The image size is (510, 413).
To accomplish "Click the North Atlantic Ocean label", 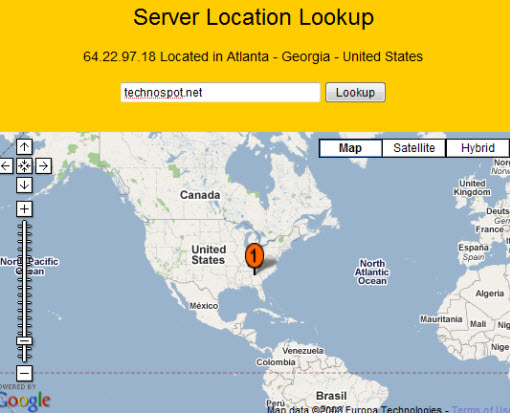I will coord(372,272).
